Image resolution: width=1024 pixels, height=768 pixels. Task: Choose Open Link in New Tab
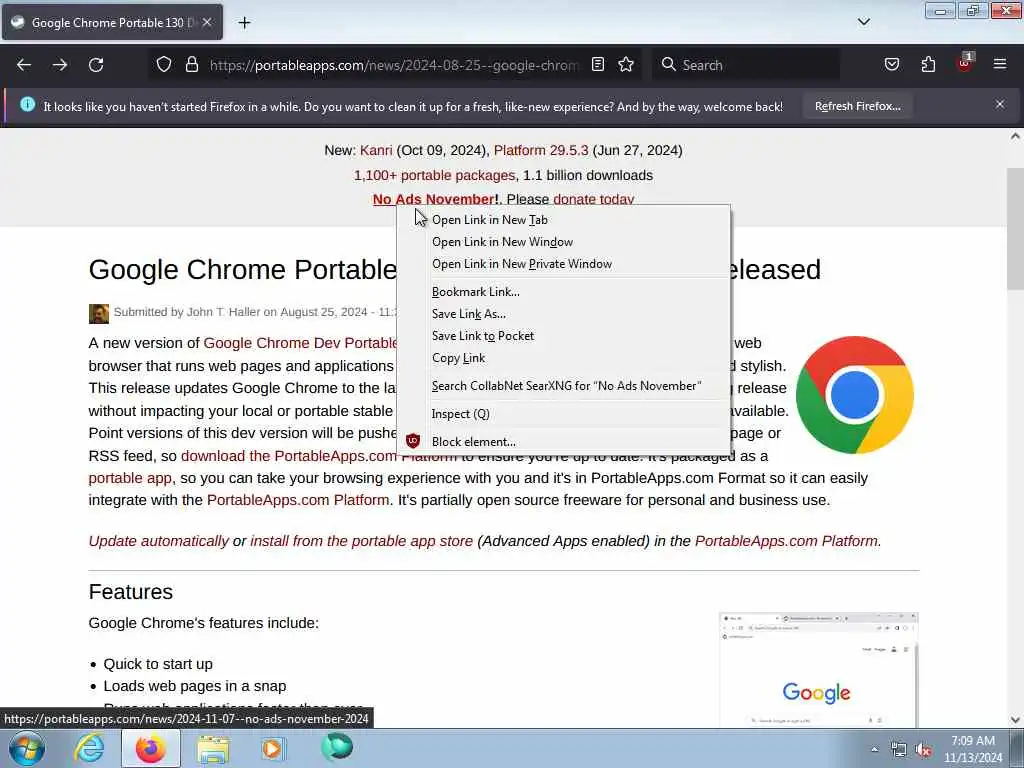(563, 220)
